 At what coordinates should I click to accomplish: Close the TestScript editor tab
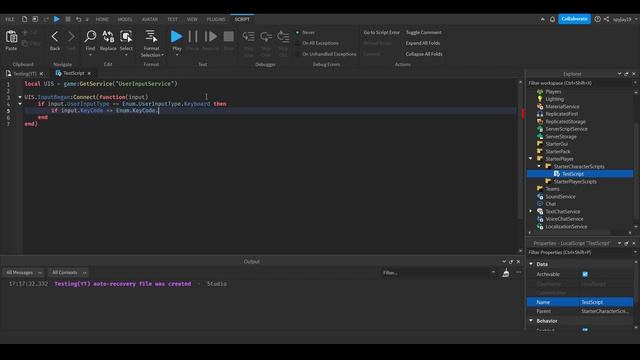point(89,73)
